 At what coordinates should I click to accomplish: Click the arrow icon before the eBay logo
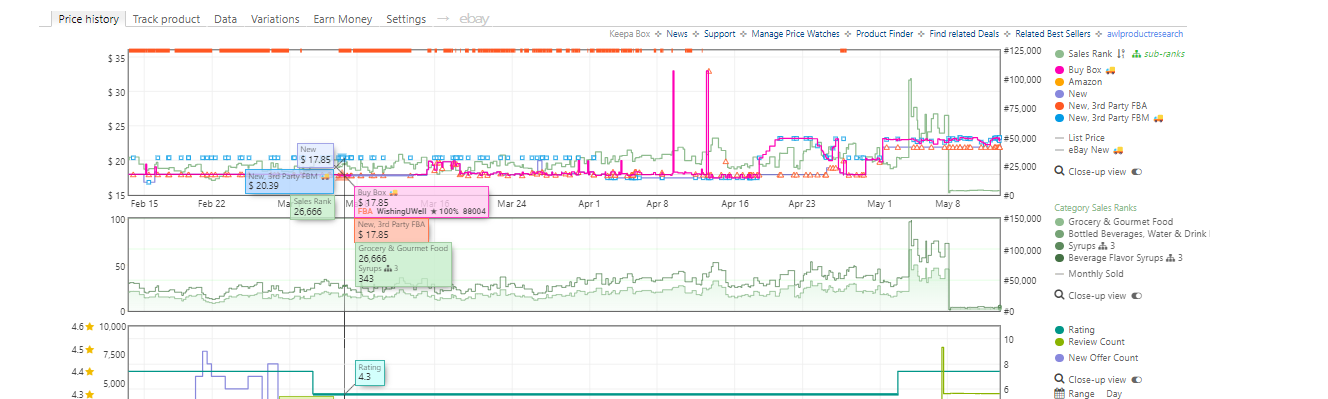[x=443, y=19]
